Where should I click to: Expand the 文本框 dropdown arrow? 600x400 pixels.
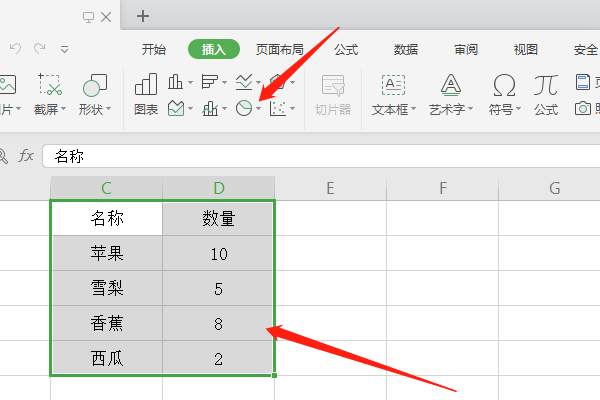point(413,109)
